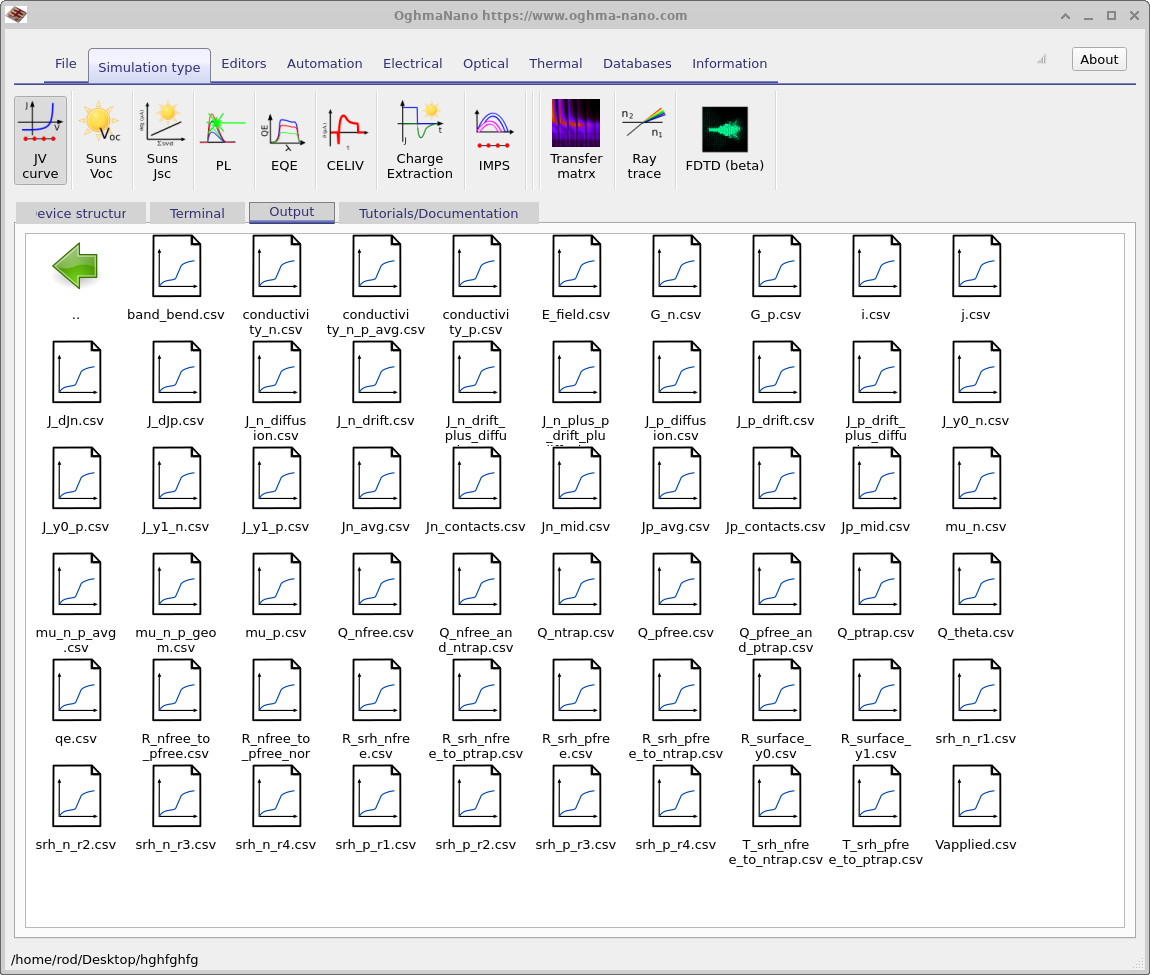Viewport: 1150px width, 975px height.
Task: Open the Databases ribbon tab
Action: (x=637, y=63)
